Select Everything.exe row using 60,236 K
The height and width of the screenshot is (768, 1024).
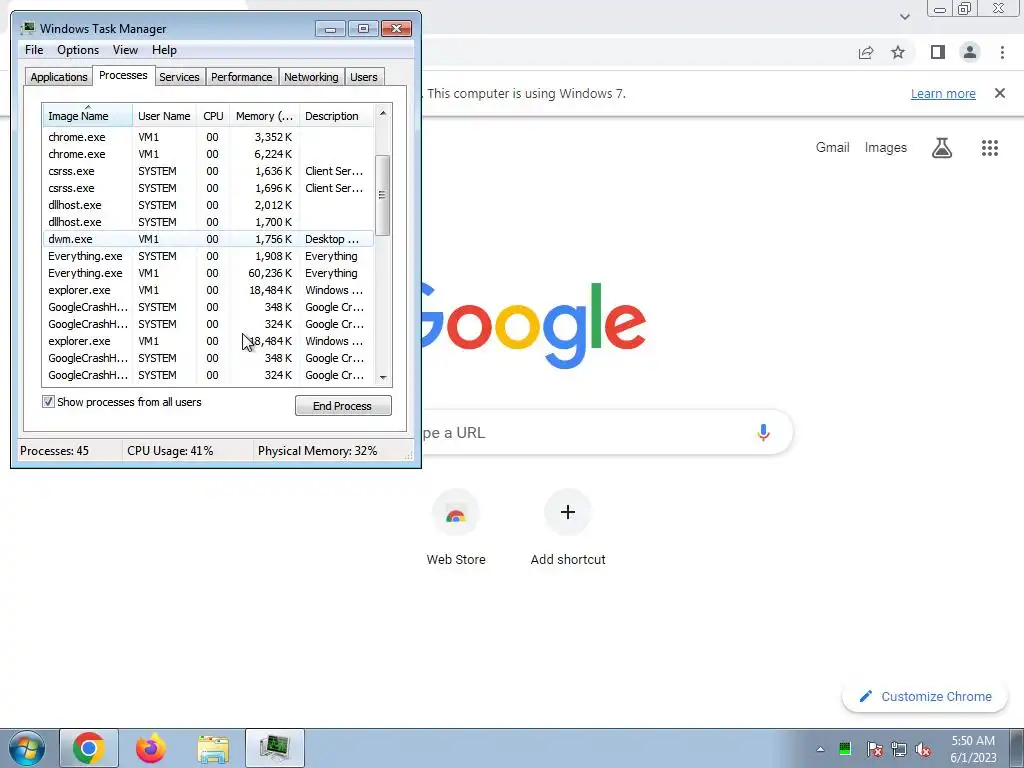click(x=209, y=273)
